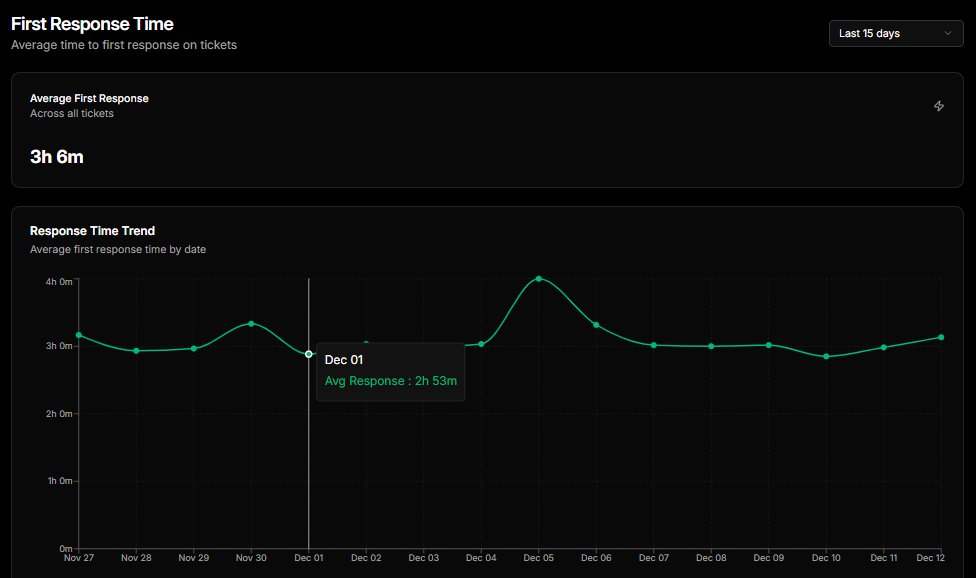Select the Dec 09 data point

pos(769,345)
